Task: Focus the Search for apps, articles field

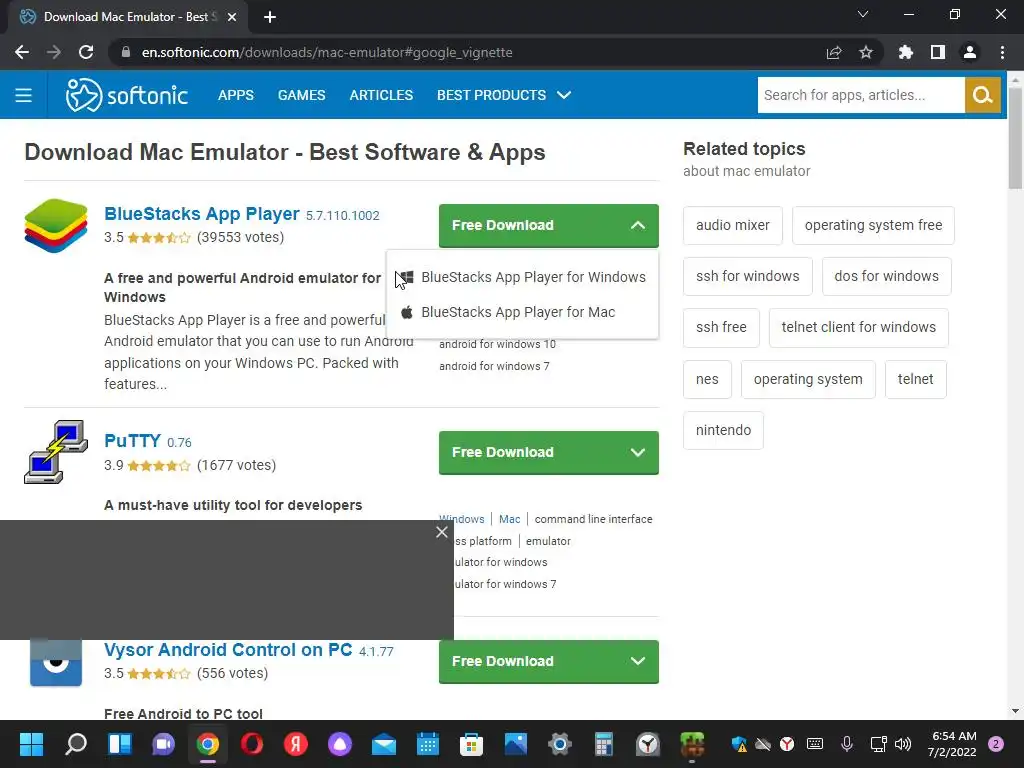Action: (861, 95)
